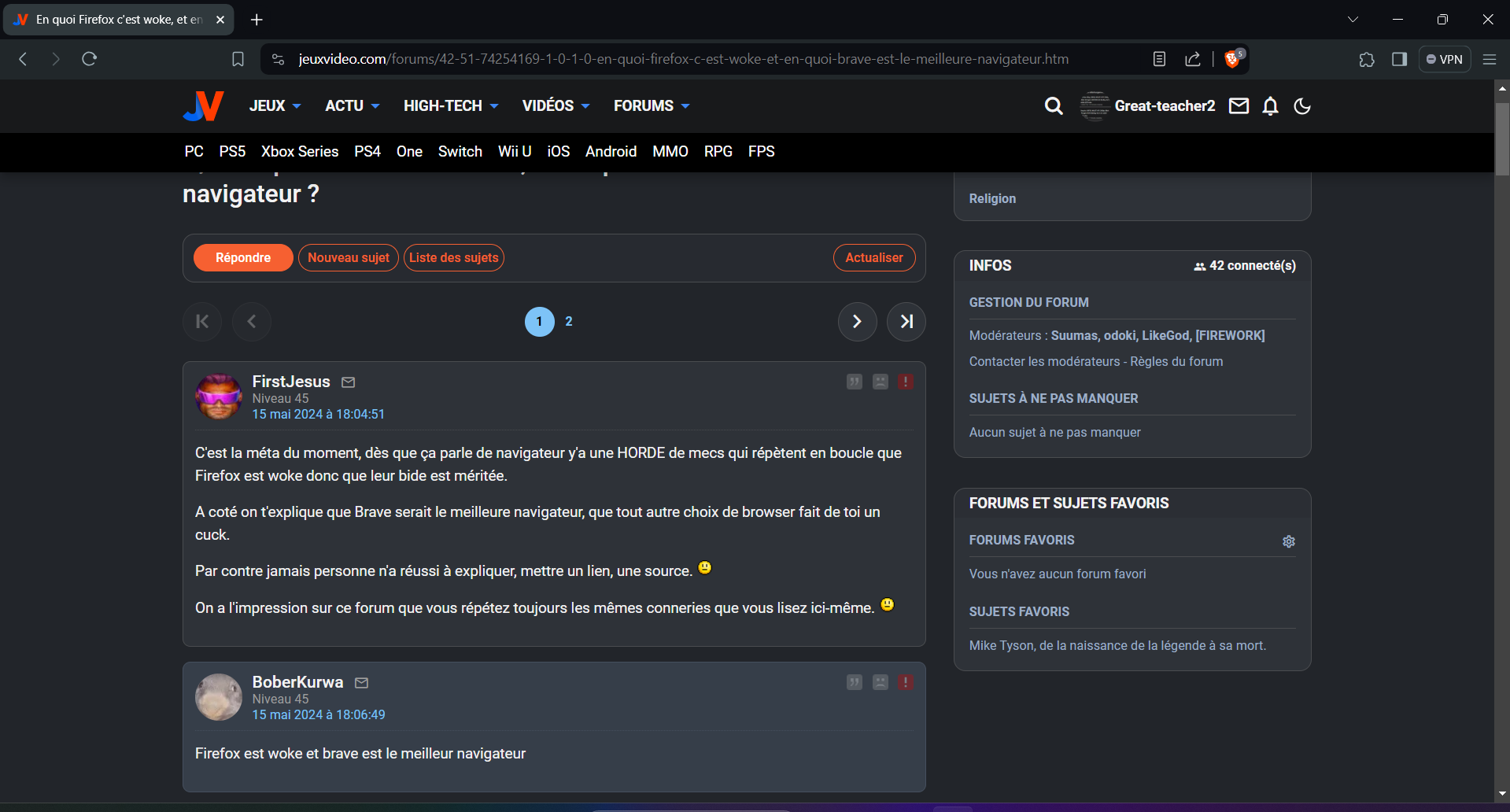Open FirstJesus's profile avatar
This screenshot has width=1510, height=812.
(x=219, y=397)
